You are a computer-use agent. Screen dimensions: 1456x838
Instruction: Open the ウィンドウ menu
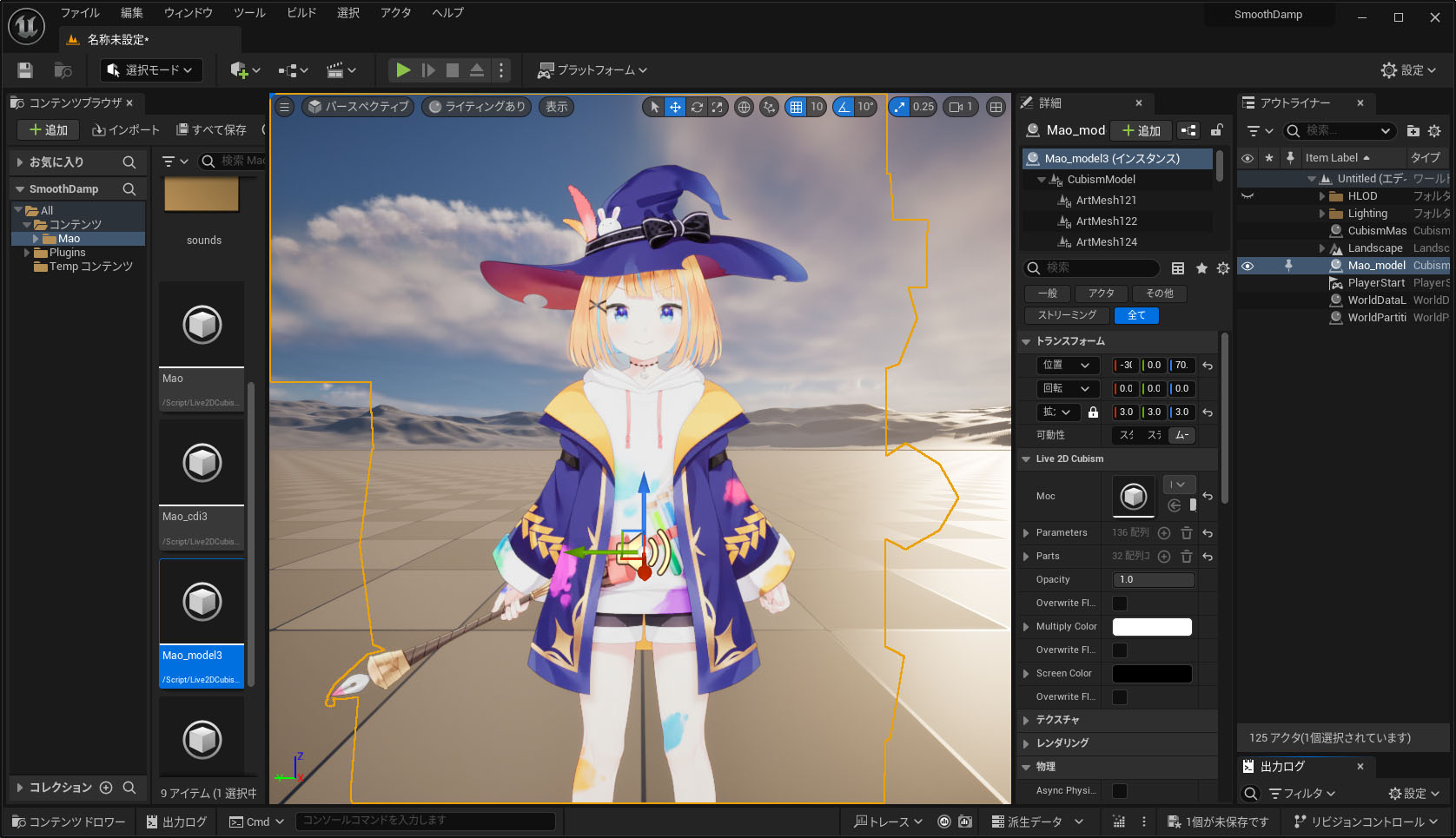[x=189, y=13]
